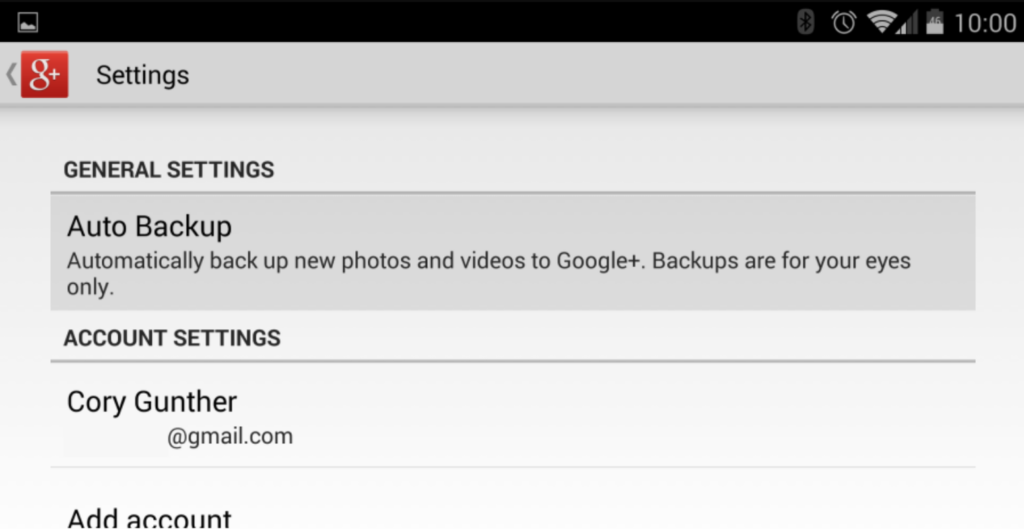This screenshot has height=529, width=1024.
Task: Tap the battery status icon
Action: click(934, 22)
